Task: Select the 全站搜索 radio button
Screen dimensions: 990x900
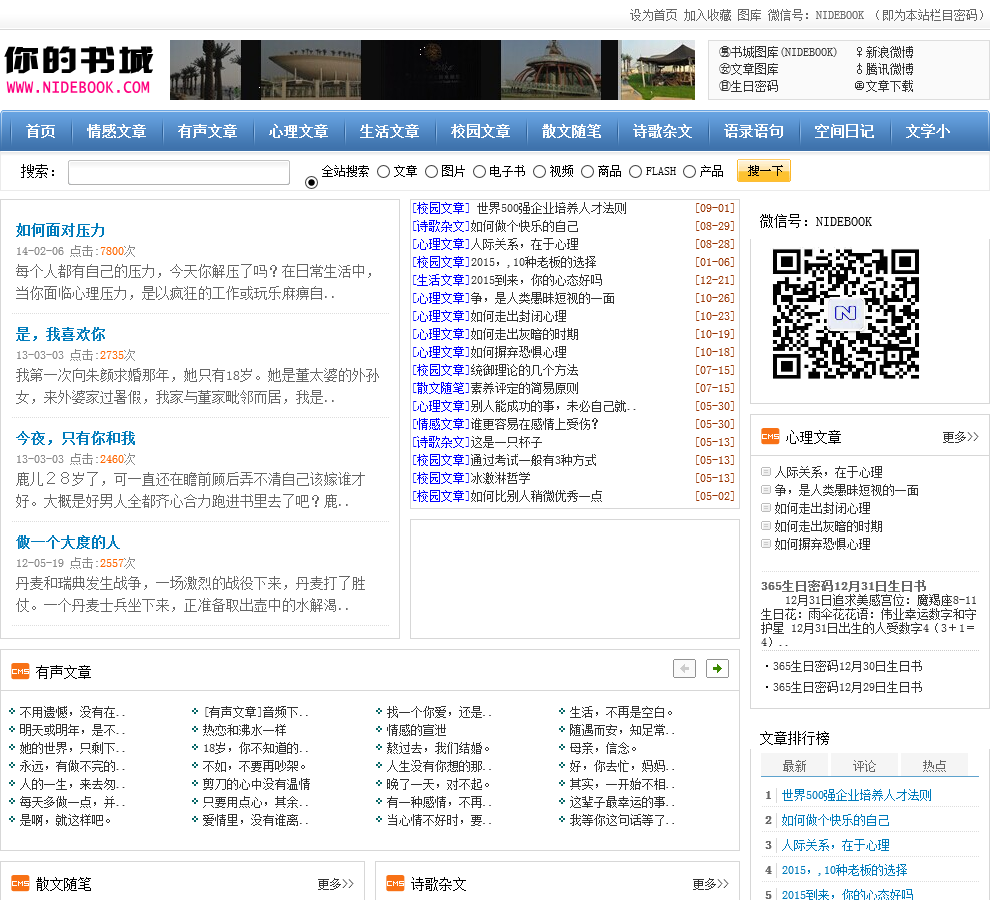Action: [x=311, y=182]
